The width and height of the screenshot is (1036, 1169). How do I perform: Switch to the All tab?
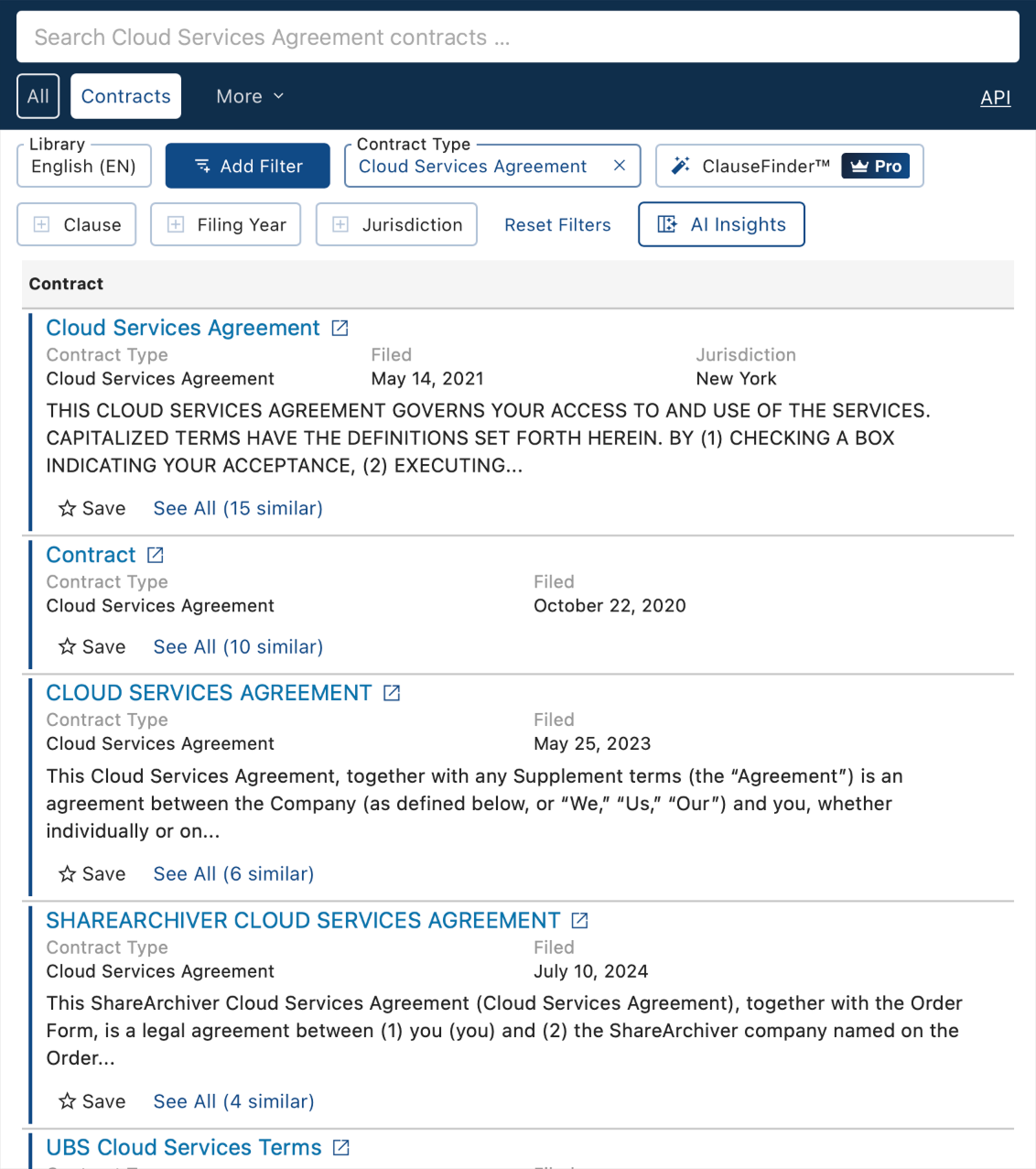click(38, 96)
